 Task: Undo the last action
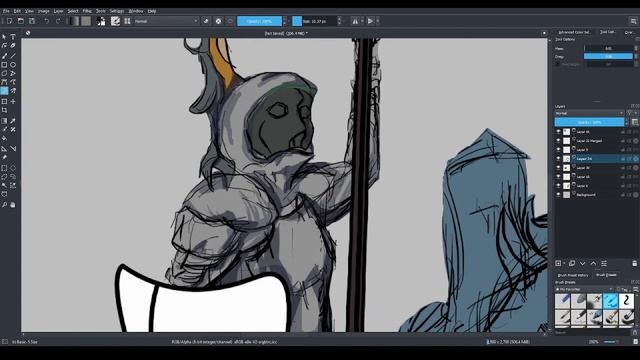(47, 21)
